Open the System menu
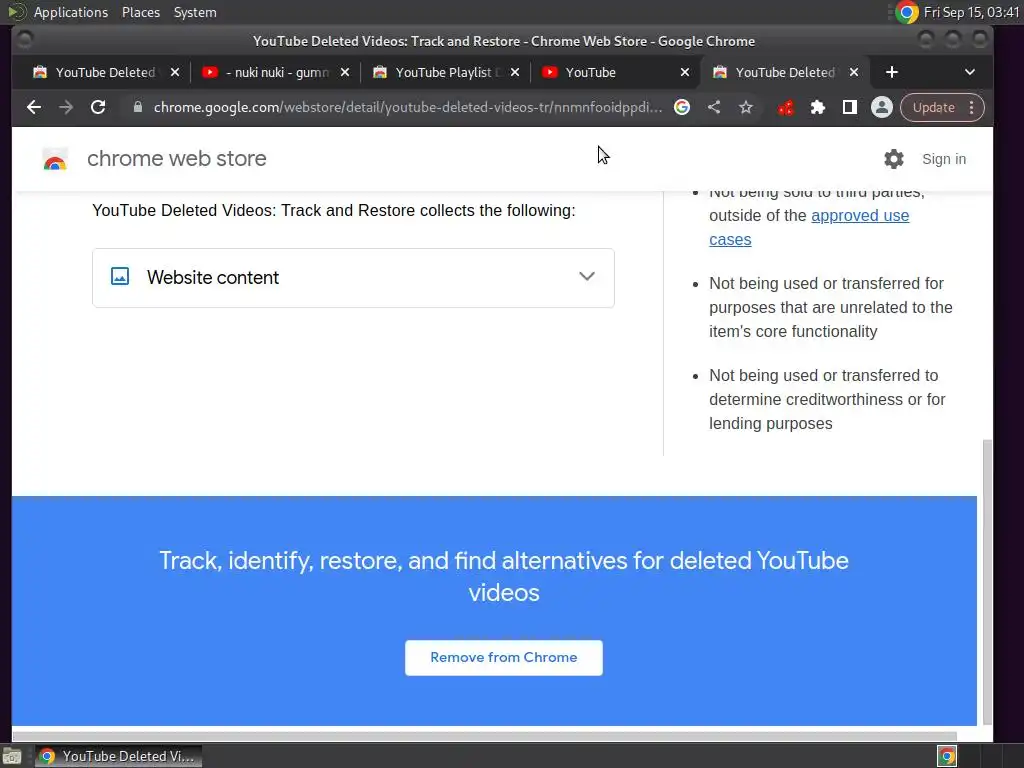Screen dimensions: 1024x768 [x=195, y=12]
